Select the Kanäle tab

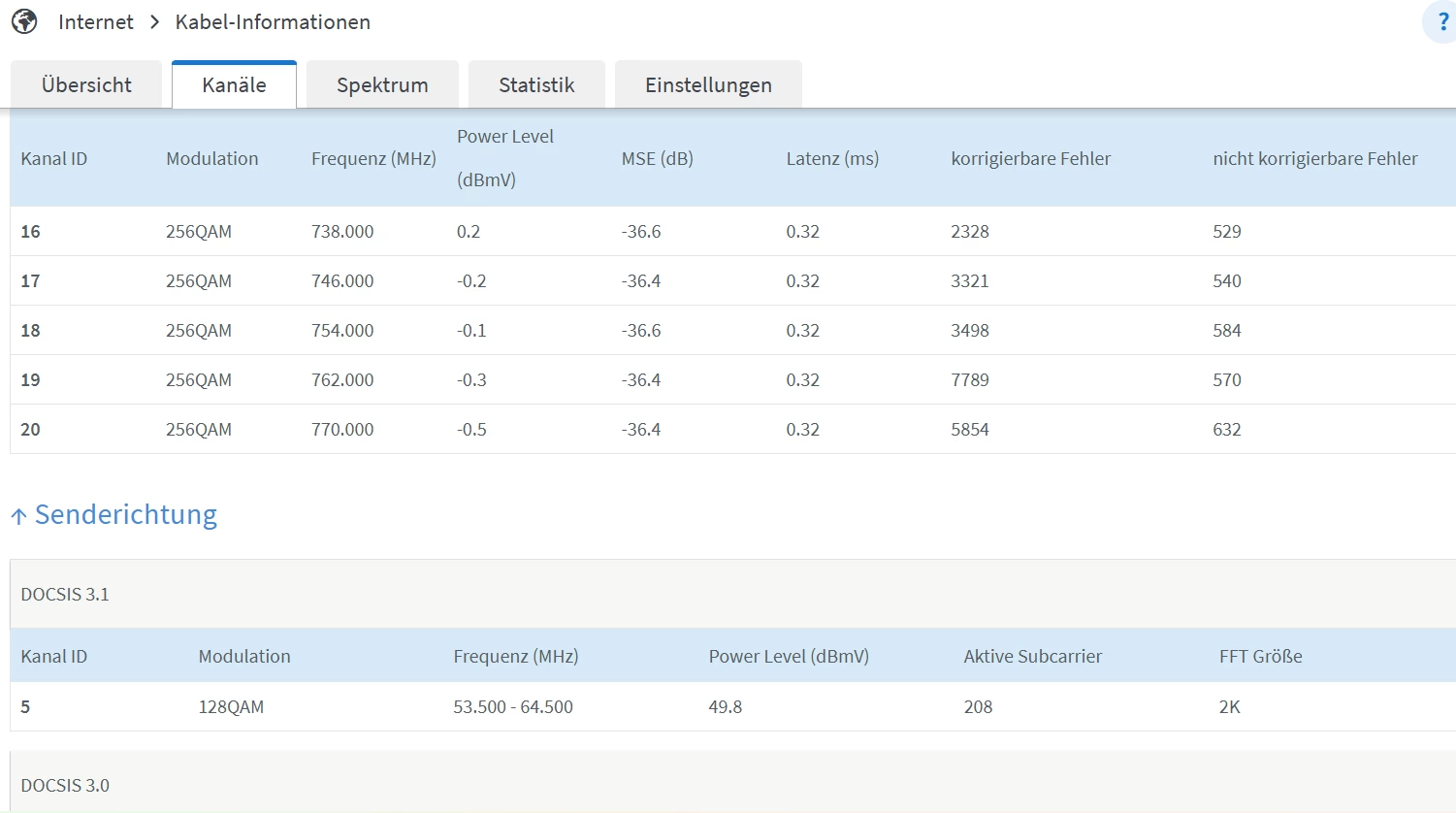pyautogui.click(x=234, y=85)
